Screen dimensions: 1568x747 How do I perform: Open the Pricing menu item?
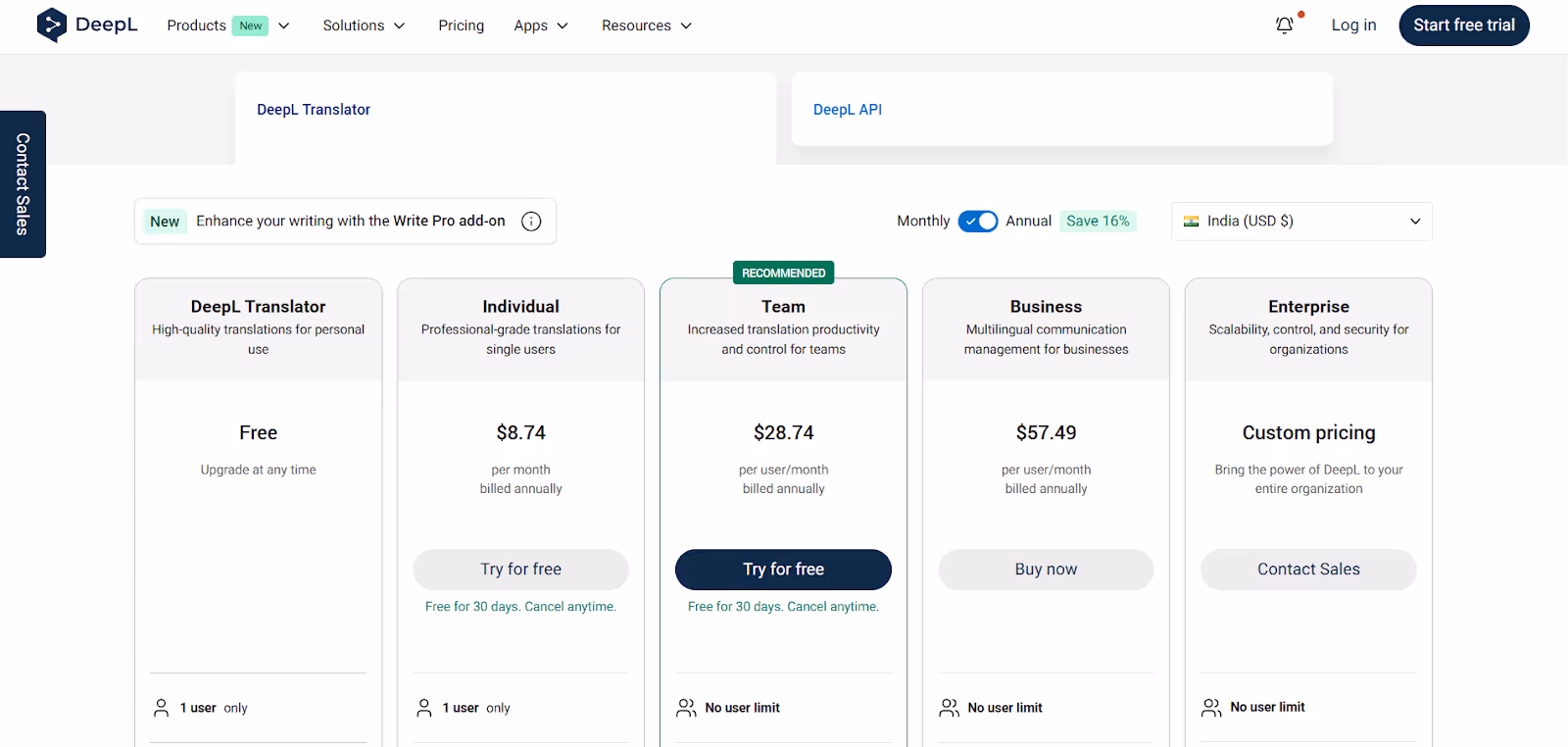(x=462, y=25)
